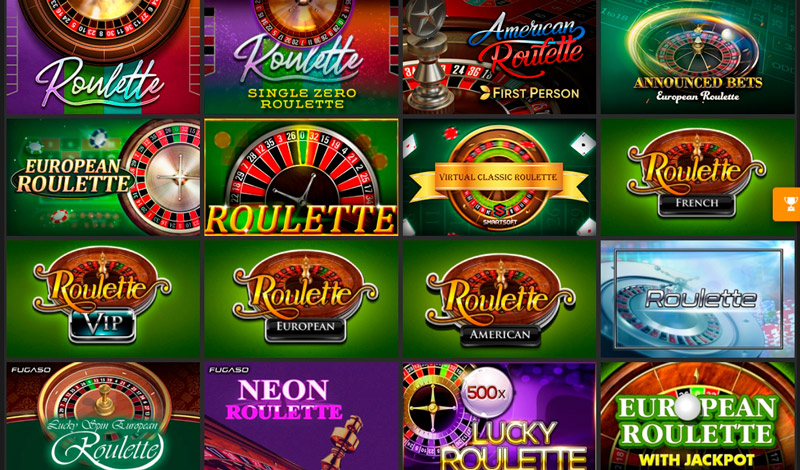This screenshot has height=470, width=800.
Task: Open the American Roulette First Person game
Action: tap(499, 57)
